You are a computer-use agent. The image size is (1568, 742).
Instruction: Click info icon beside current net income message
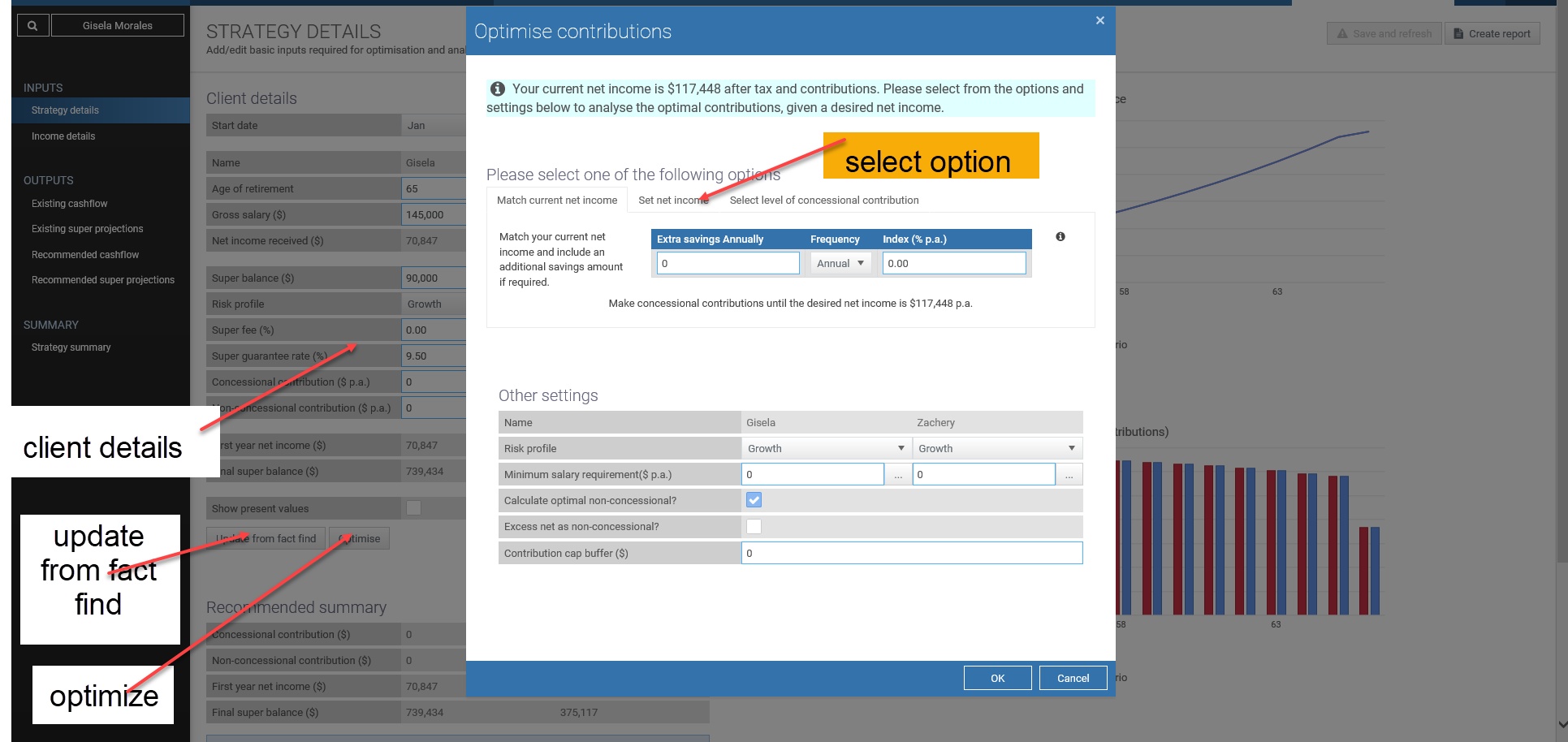click(x=498, y=88)
